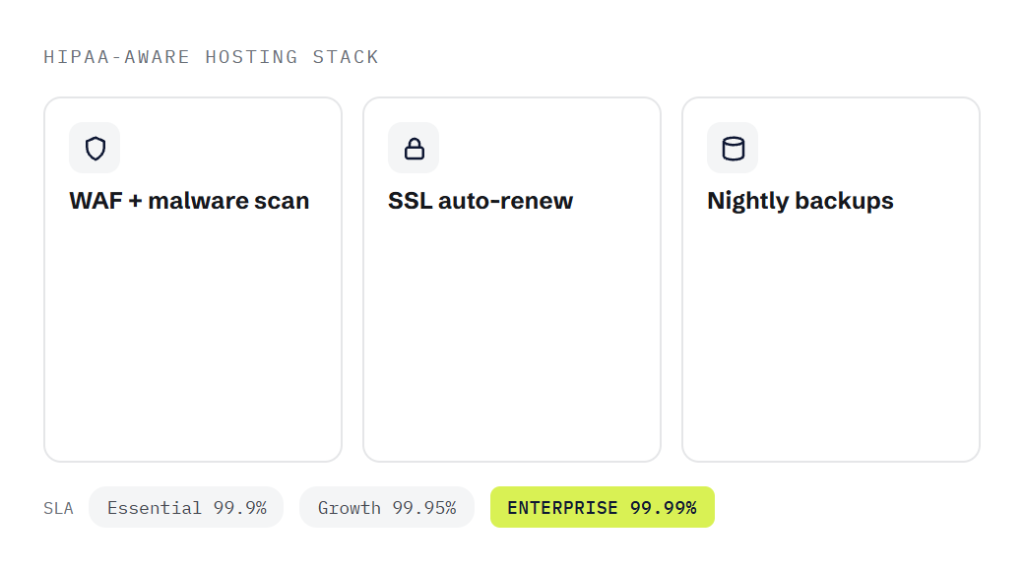Click the word "STACK" in the section header

point(345,57)
